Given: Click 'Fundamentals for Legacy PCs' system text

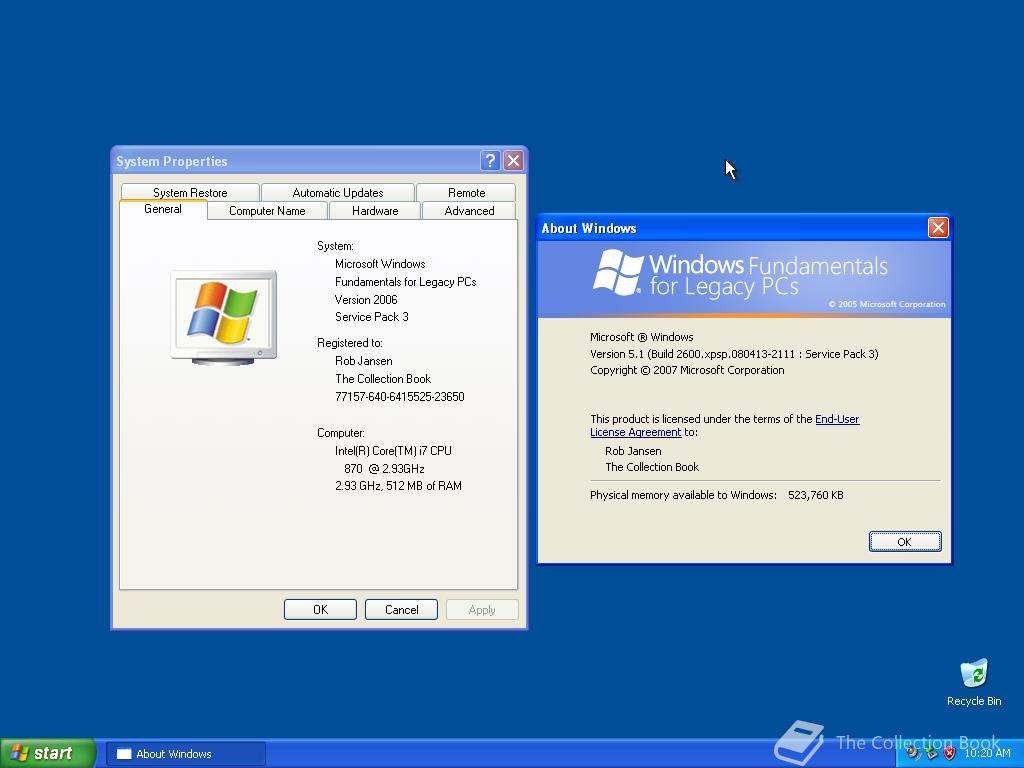Looking at the screenshot, I should click(406, 281).
